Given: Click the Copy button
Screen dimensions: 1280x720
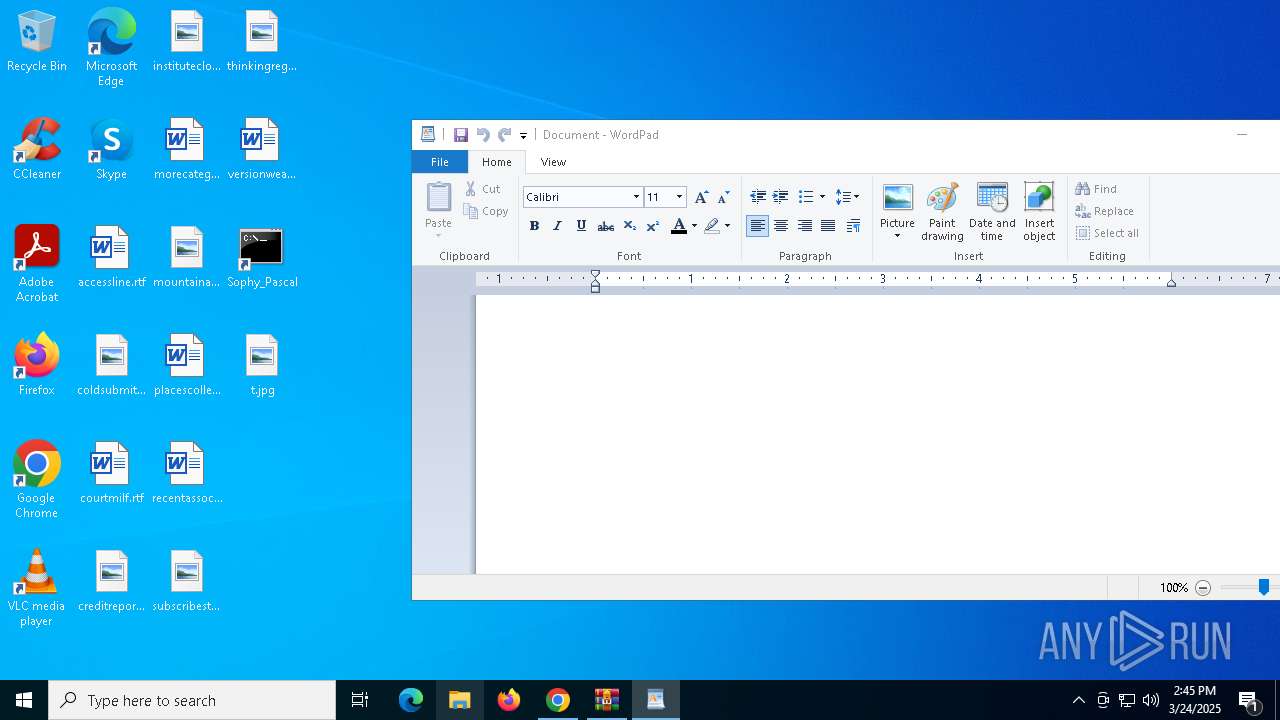Looking at the screenshot, I should pos(487,211).
